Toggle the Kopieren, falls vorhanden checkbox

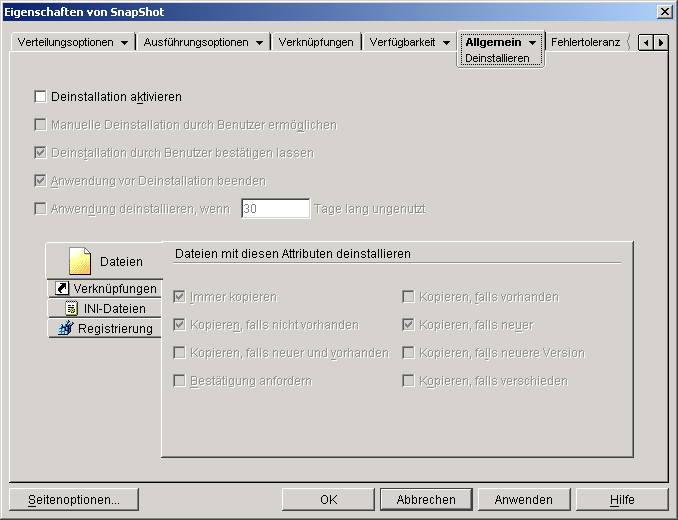tap(408, 297)
